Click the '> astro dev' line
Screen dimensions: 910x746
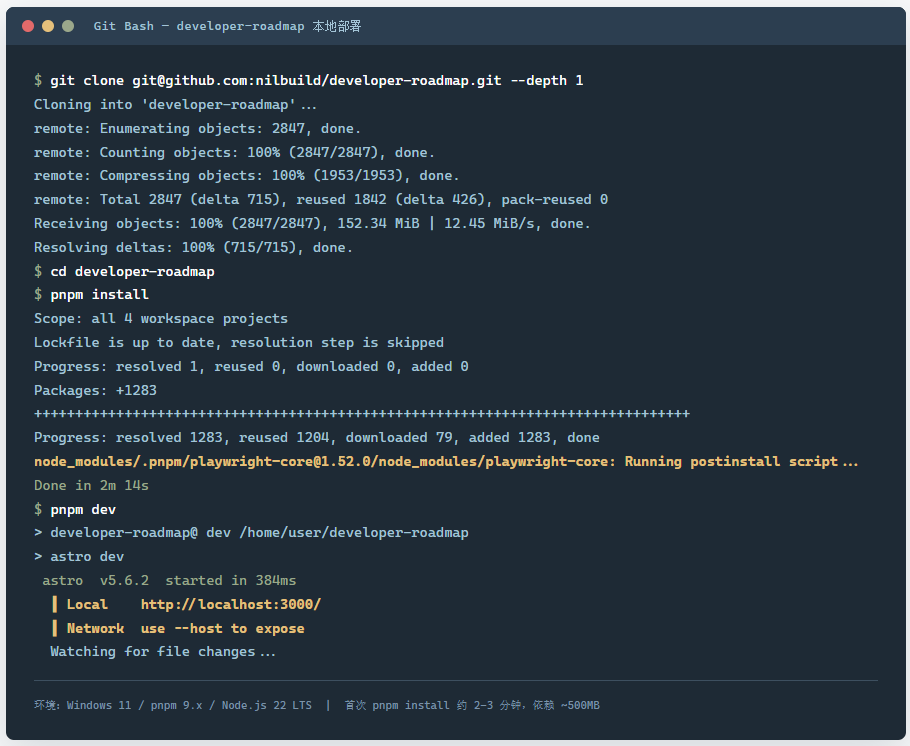coord(79,557)
